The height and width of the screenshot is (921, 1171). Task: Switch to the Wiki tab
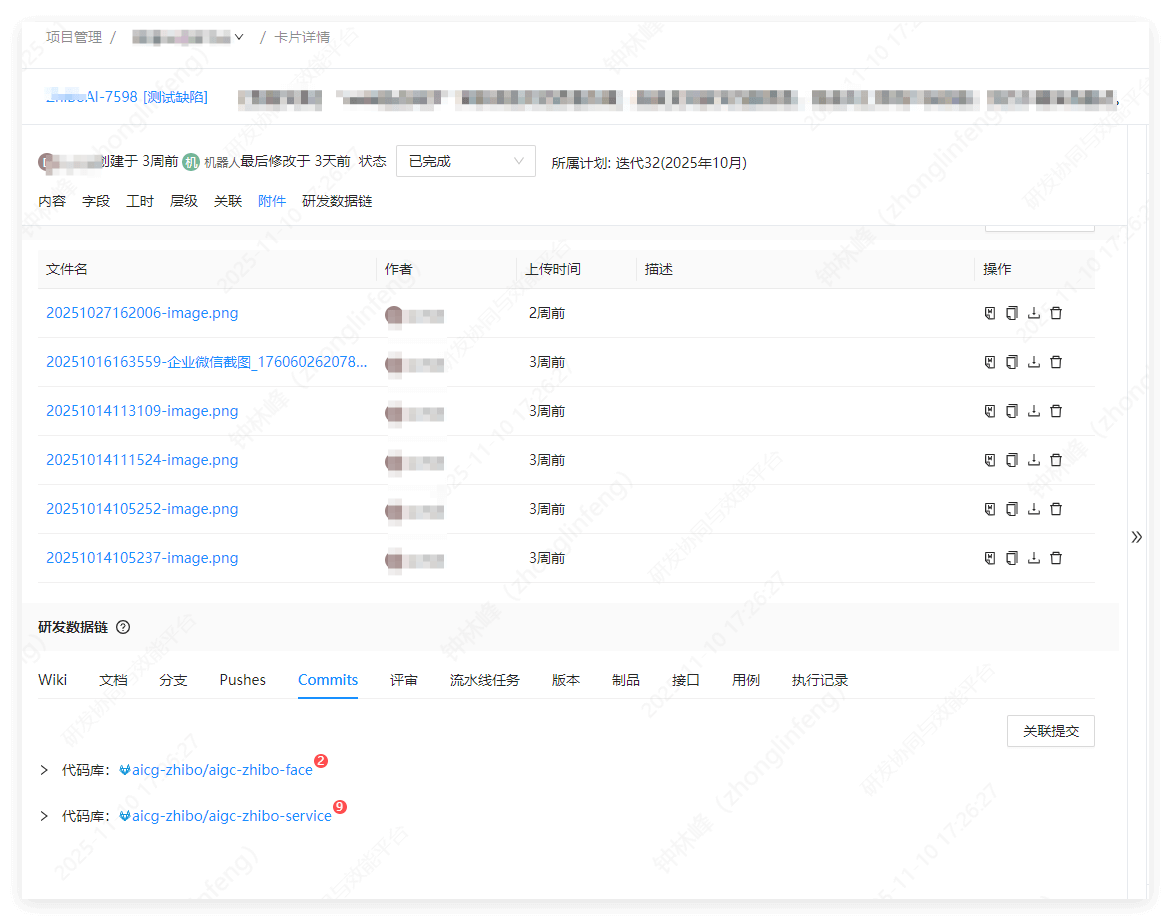pos(52,679)
